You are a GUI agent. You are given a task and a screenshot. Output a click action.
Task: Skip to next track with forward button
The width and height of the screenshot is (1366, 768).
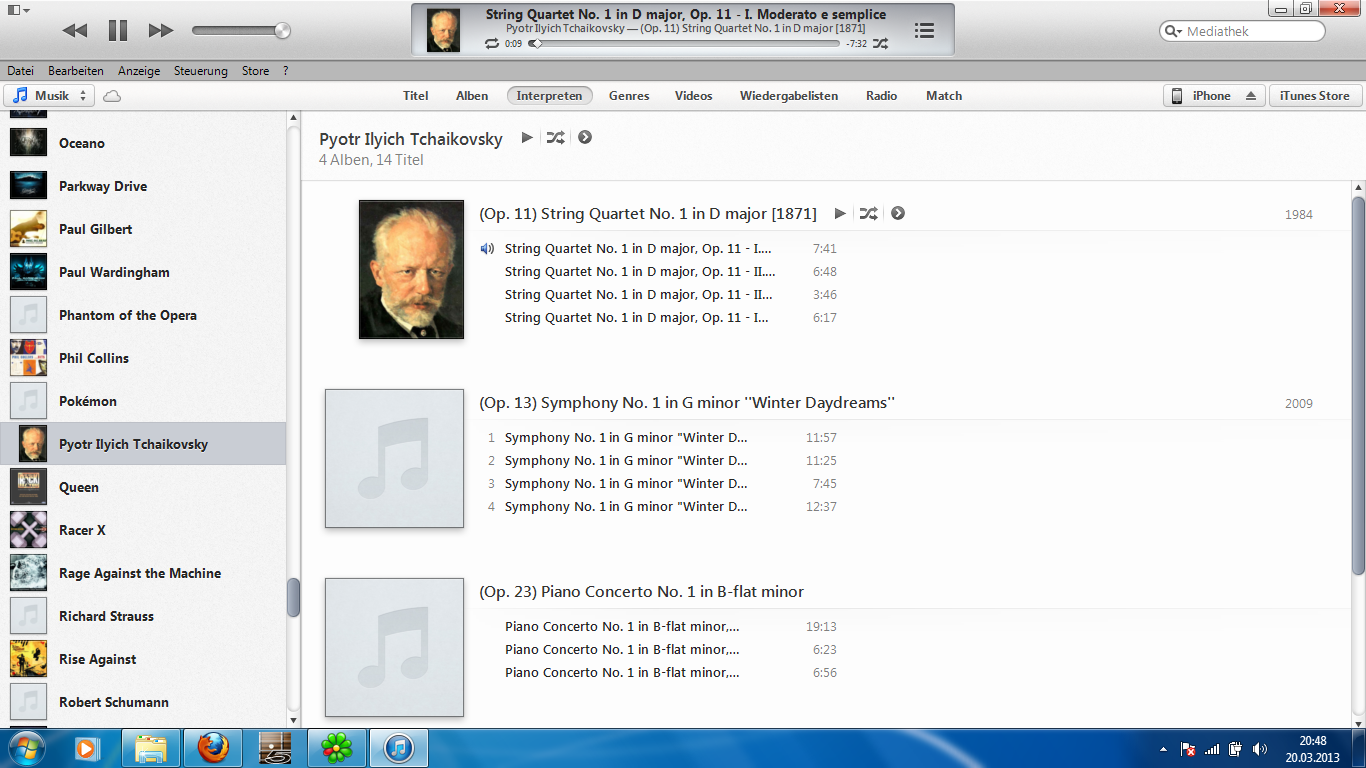pyautogui.click(x=161, y=31)
